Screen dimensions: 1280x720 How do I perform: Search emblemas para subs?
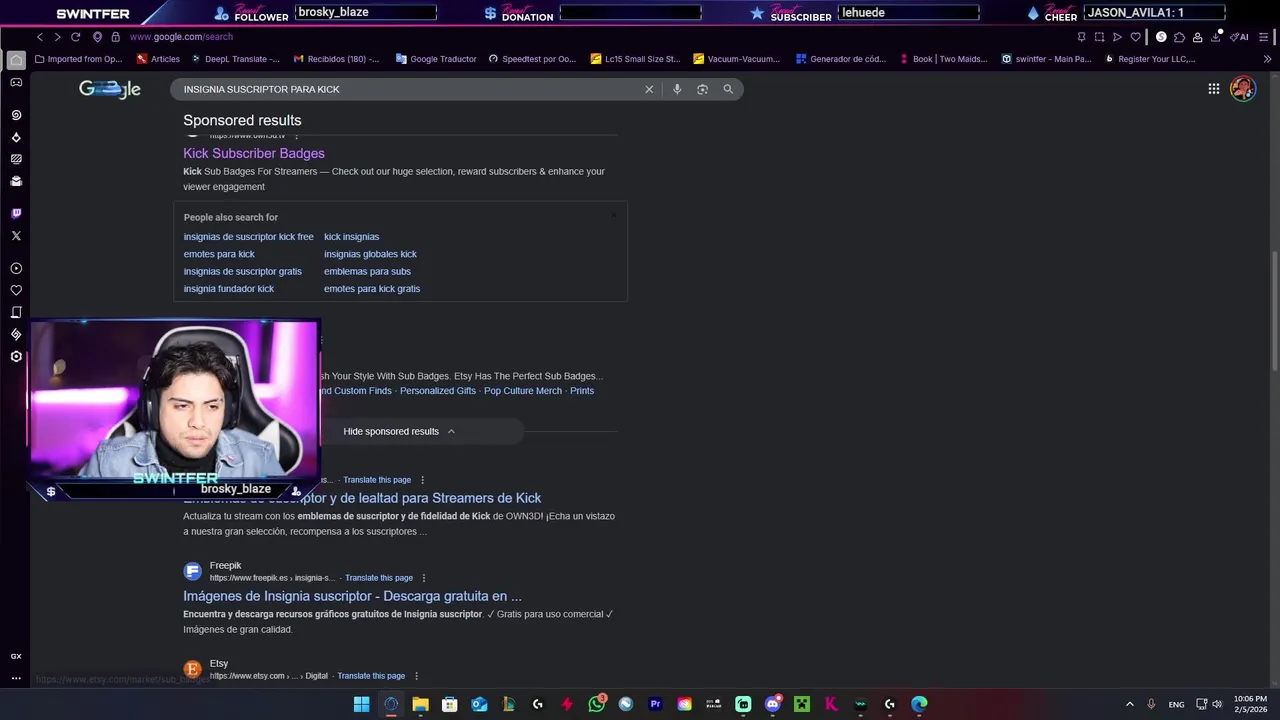(367, 271)
